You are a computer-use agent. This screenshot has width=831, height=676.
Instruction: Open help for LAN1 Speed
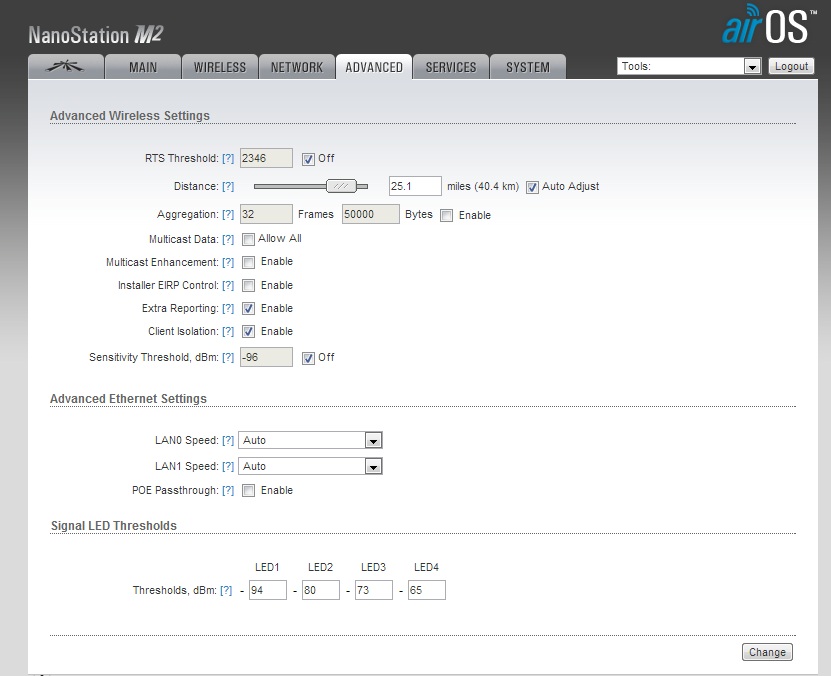coord(228,466)
